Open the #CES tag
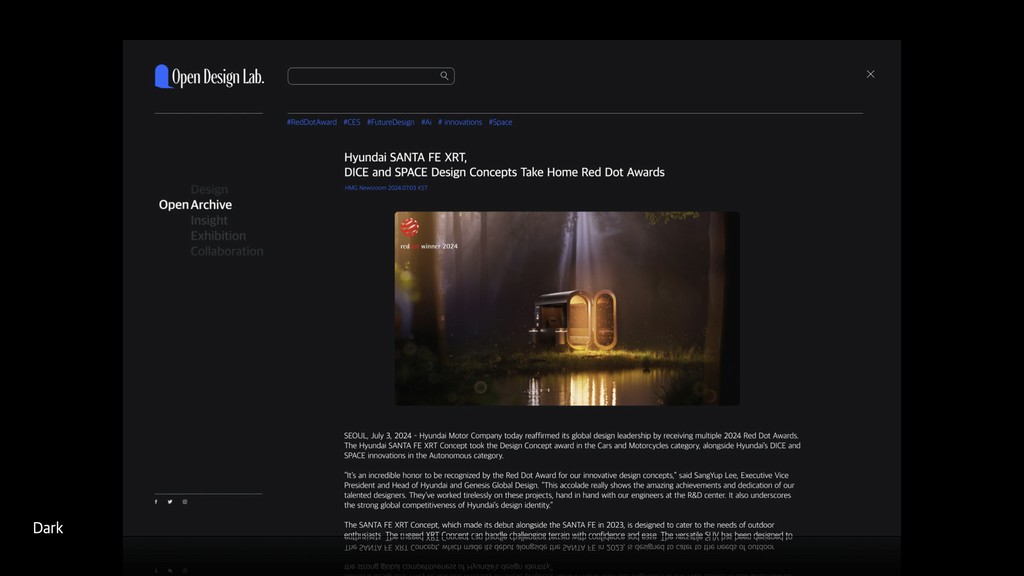Screen dimensions: 1024x576 tap(352, 122)
